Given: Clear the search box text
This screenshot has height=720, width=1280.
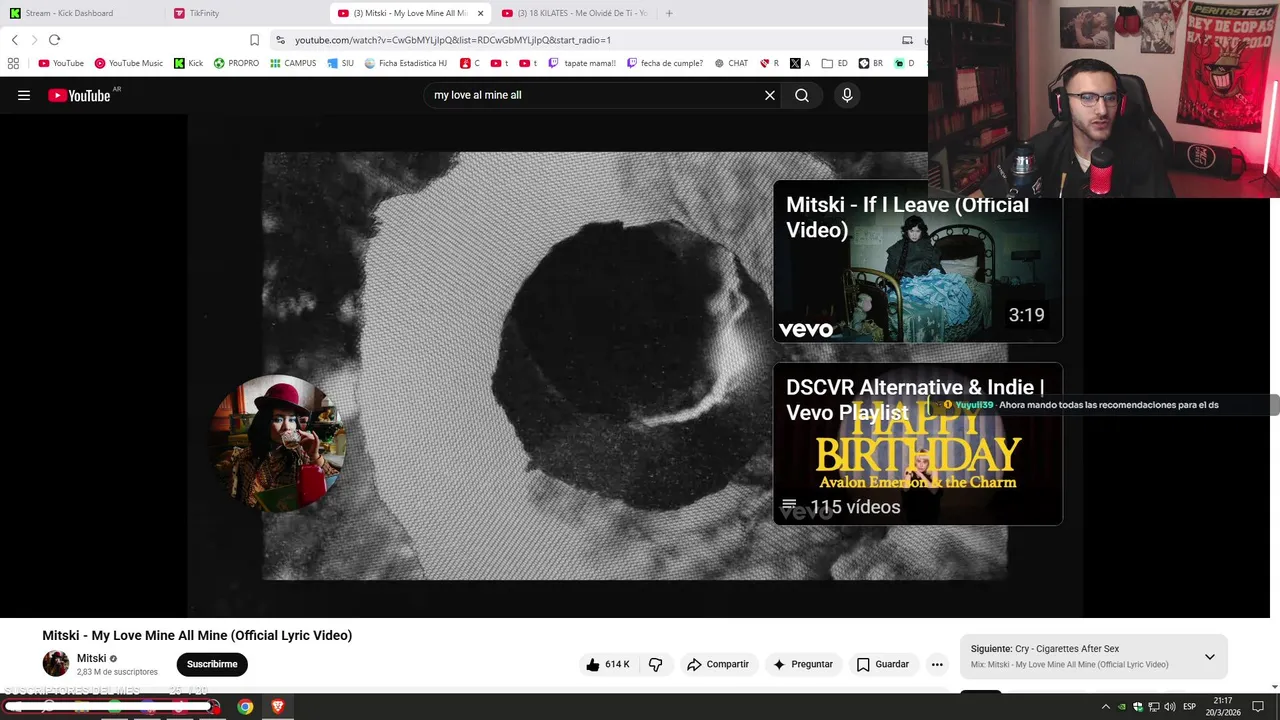Looking at the screenshot, I should coord(770,95).
